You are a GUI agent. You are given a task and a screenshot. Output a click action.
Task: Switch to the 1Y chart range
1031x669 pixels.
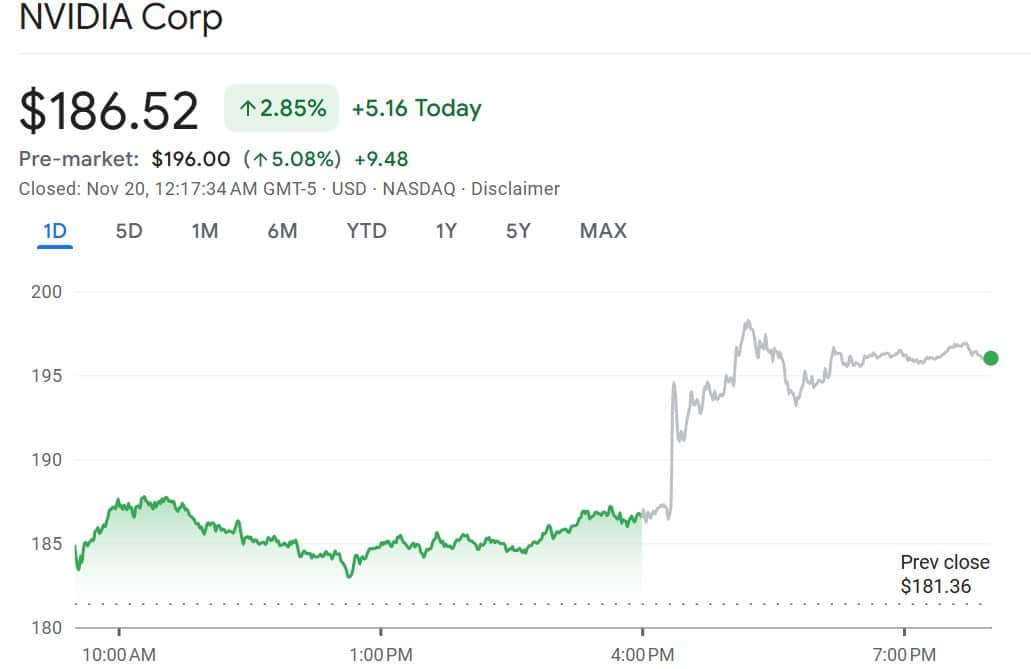point(445,230)
